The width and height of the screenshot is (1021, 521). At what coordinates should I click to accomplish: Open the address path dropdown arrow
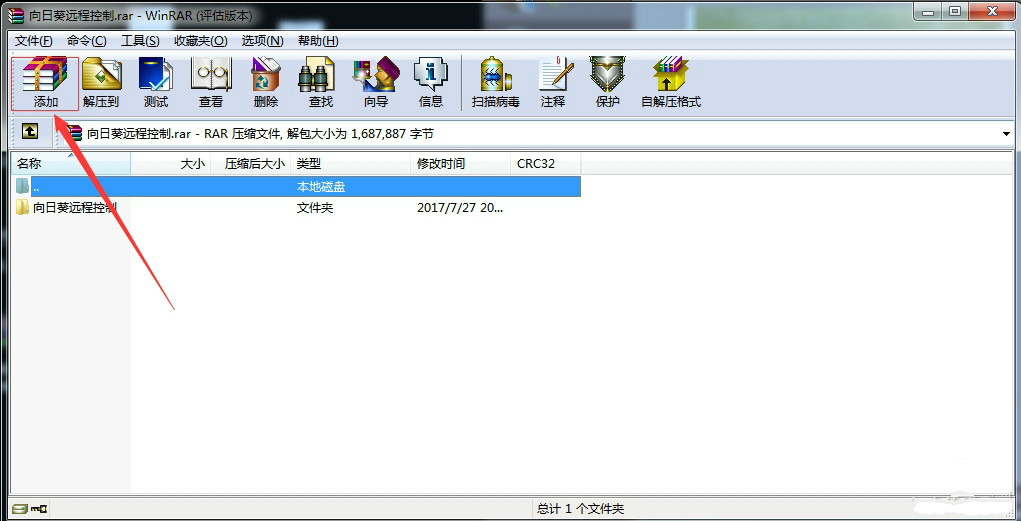tap(1007, 134)
